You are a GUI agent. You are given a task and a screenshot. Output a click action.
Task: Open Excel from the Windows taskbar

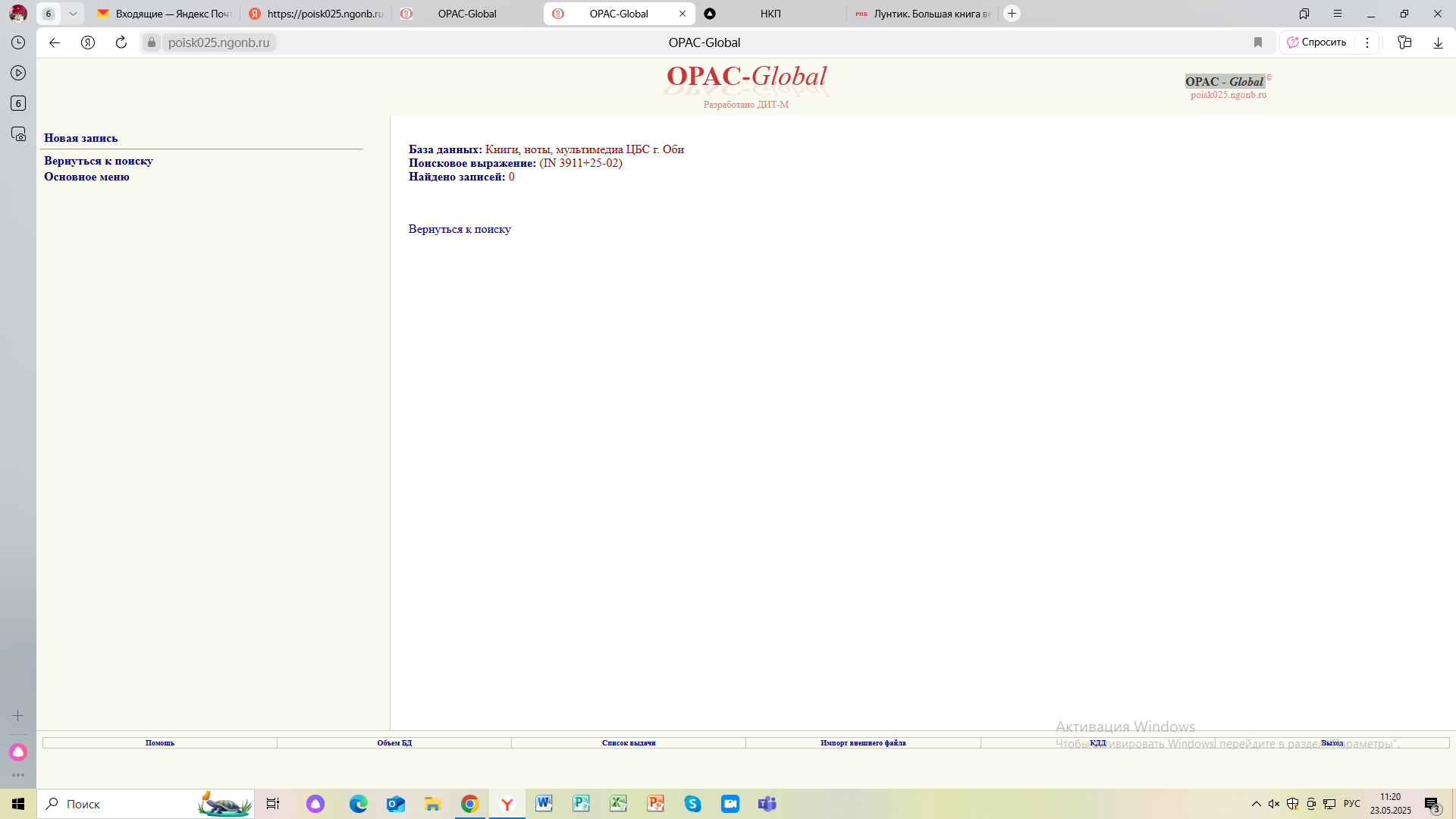coord(618,804)
